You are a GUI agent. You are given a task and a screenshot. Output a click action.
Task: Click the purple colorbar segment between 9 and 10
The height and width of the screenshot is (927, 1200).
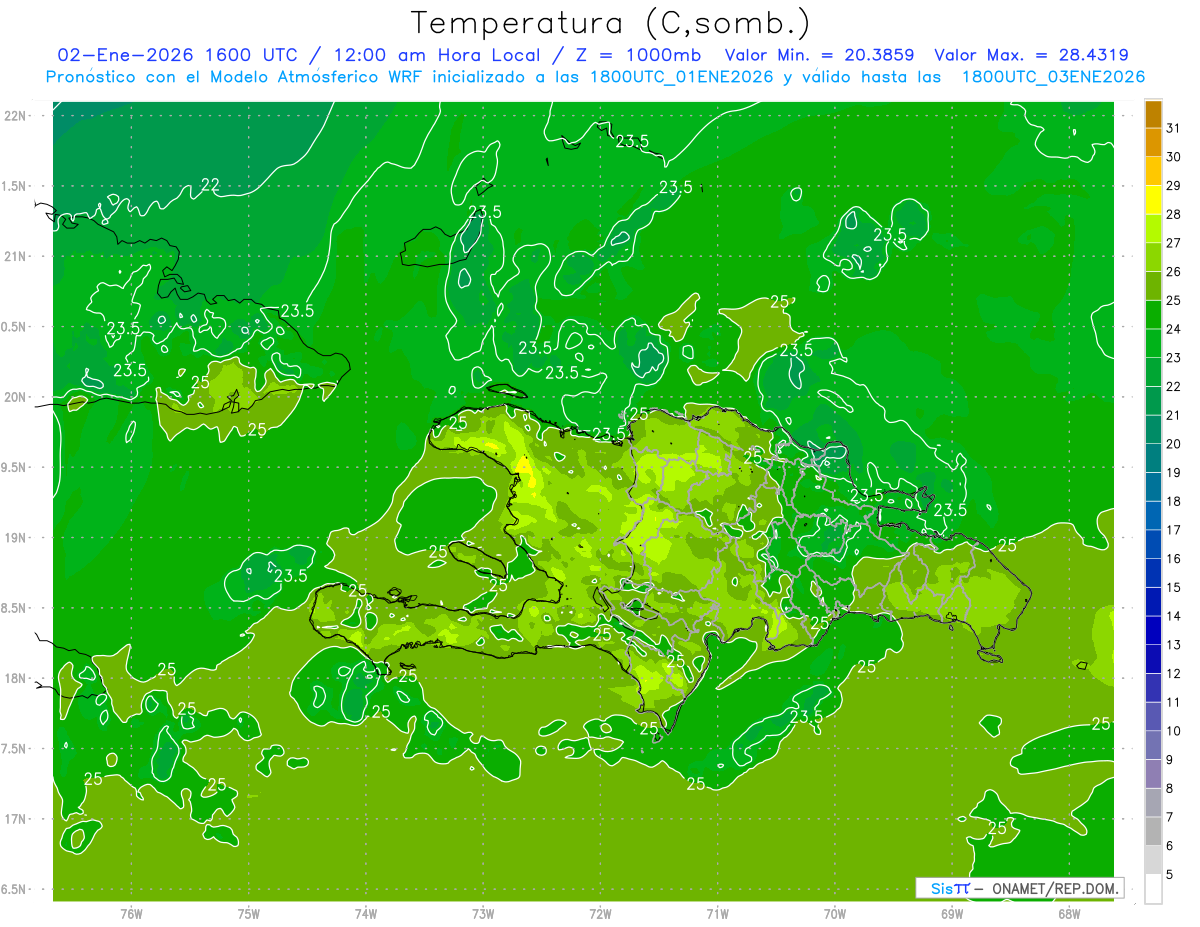click(x=1153, y=746)
